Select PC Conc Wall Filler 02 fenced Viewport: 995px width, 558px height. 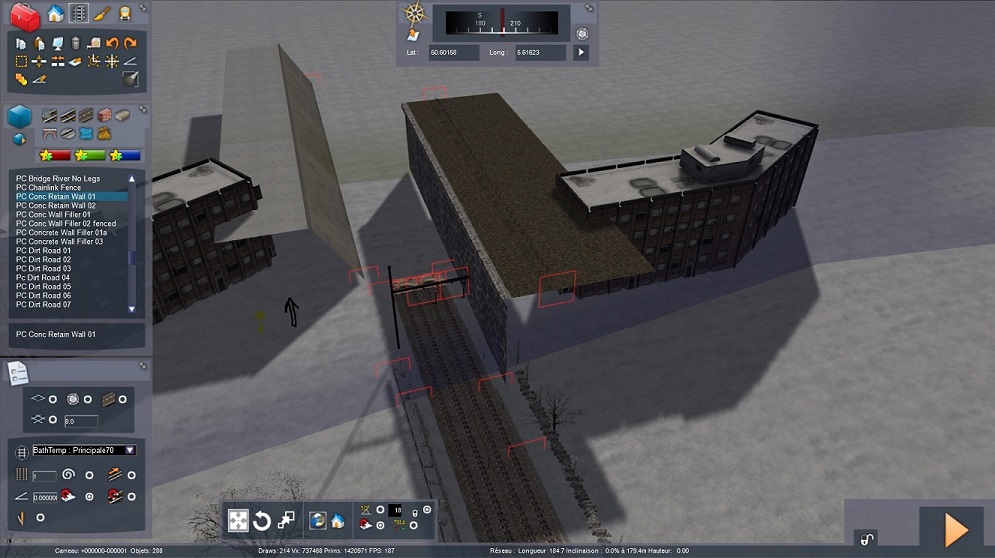point(66,223)
